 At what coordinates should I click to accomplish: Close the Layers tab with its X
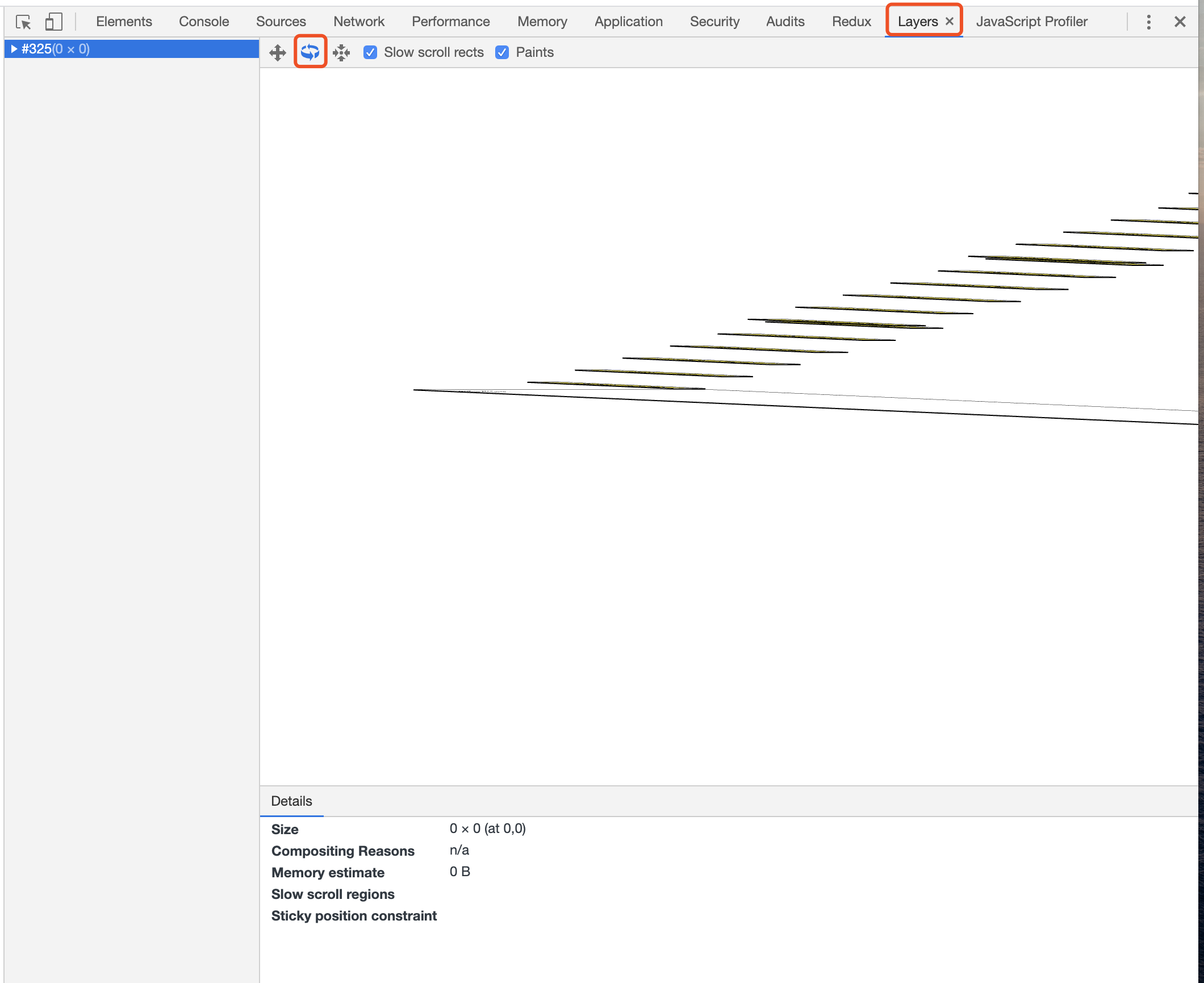coord(950,22)
